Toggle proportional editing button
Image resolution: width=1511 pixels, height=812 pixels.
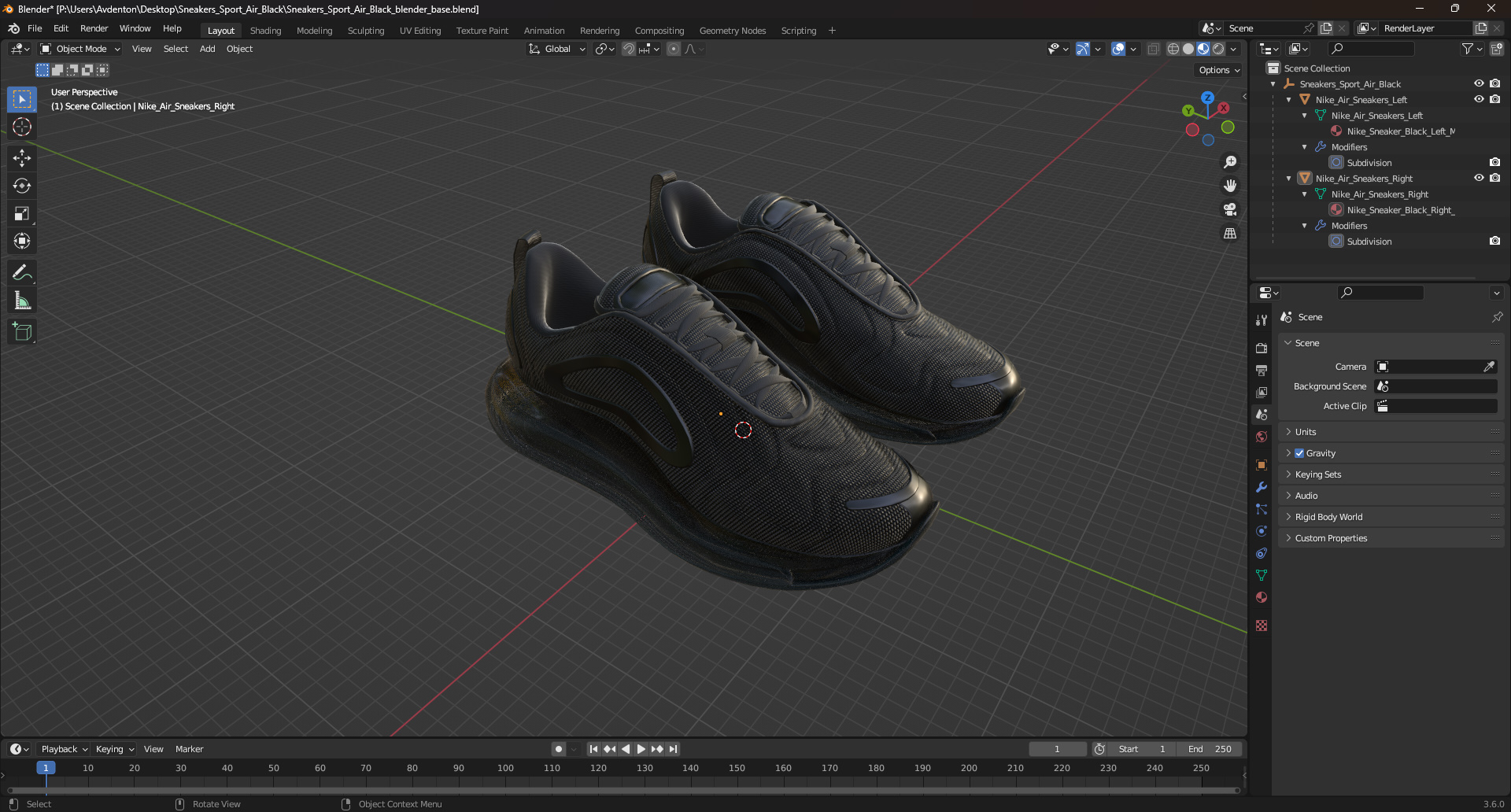pos(674,49)
